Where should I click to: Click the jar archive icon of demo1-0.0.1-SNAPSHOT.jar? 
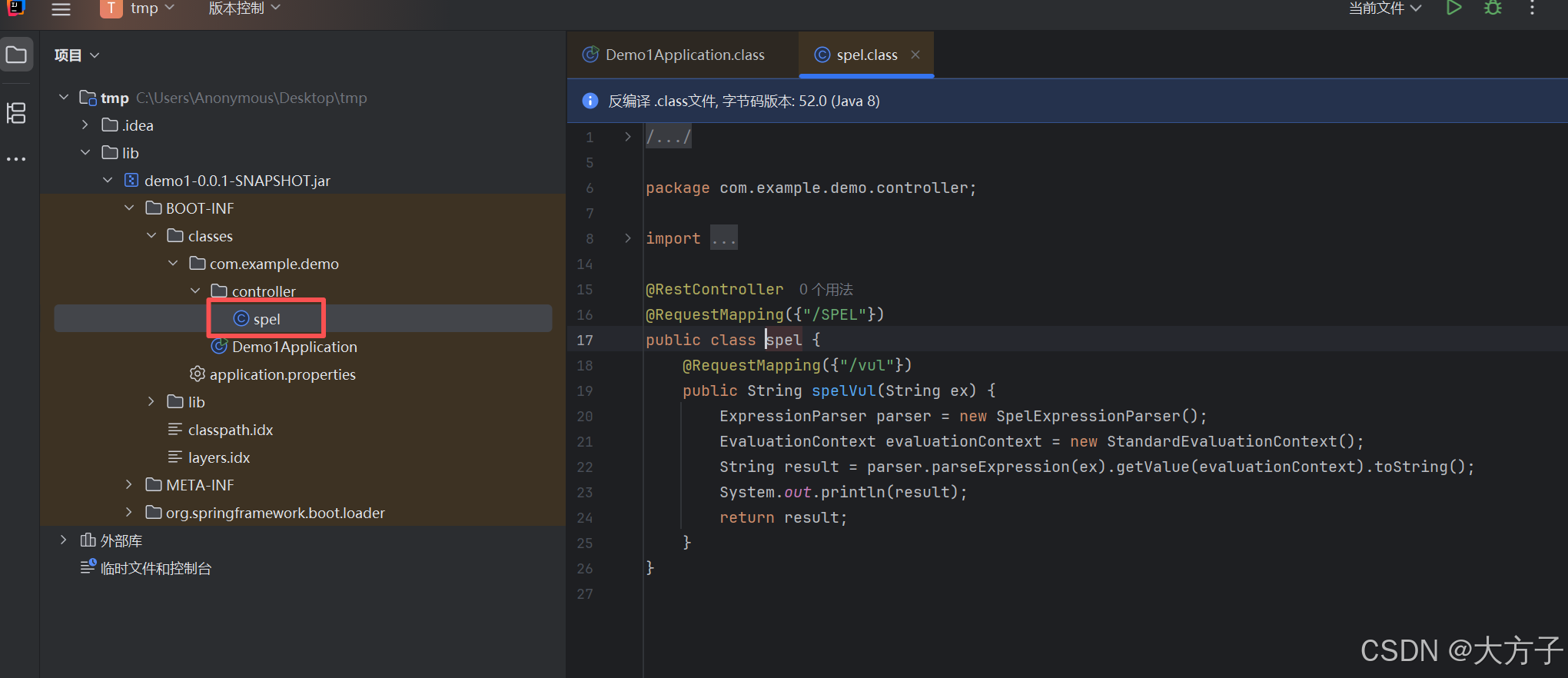(131, 180)
